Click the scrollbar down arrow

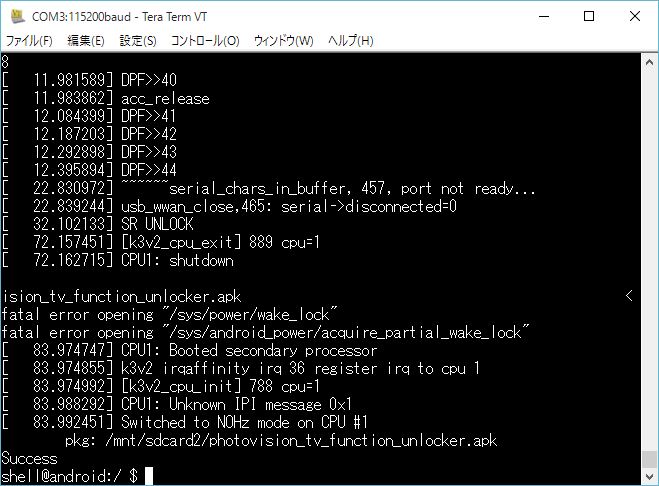point(649,476)
